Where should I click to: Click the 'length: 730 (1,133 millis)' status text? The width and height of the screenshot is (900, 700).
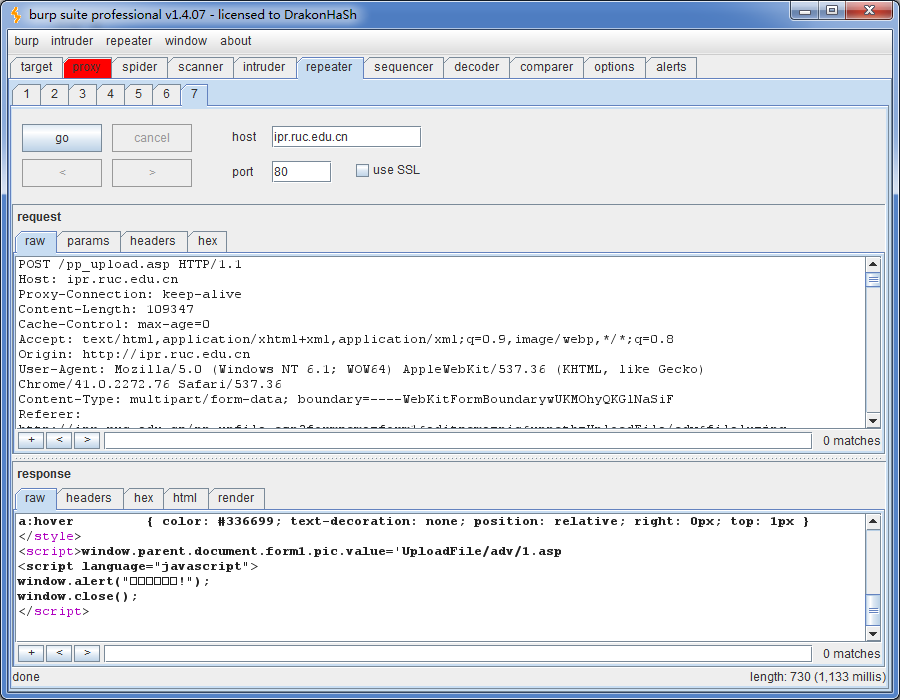point(817,677)
